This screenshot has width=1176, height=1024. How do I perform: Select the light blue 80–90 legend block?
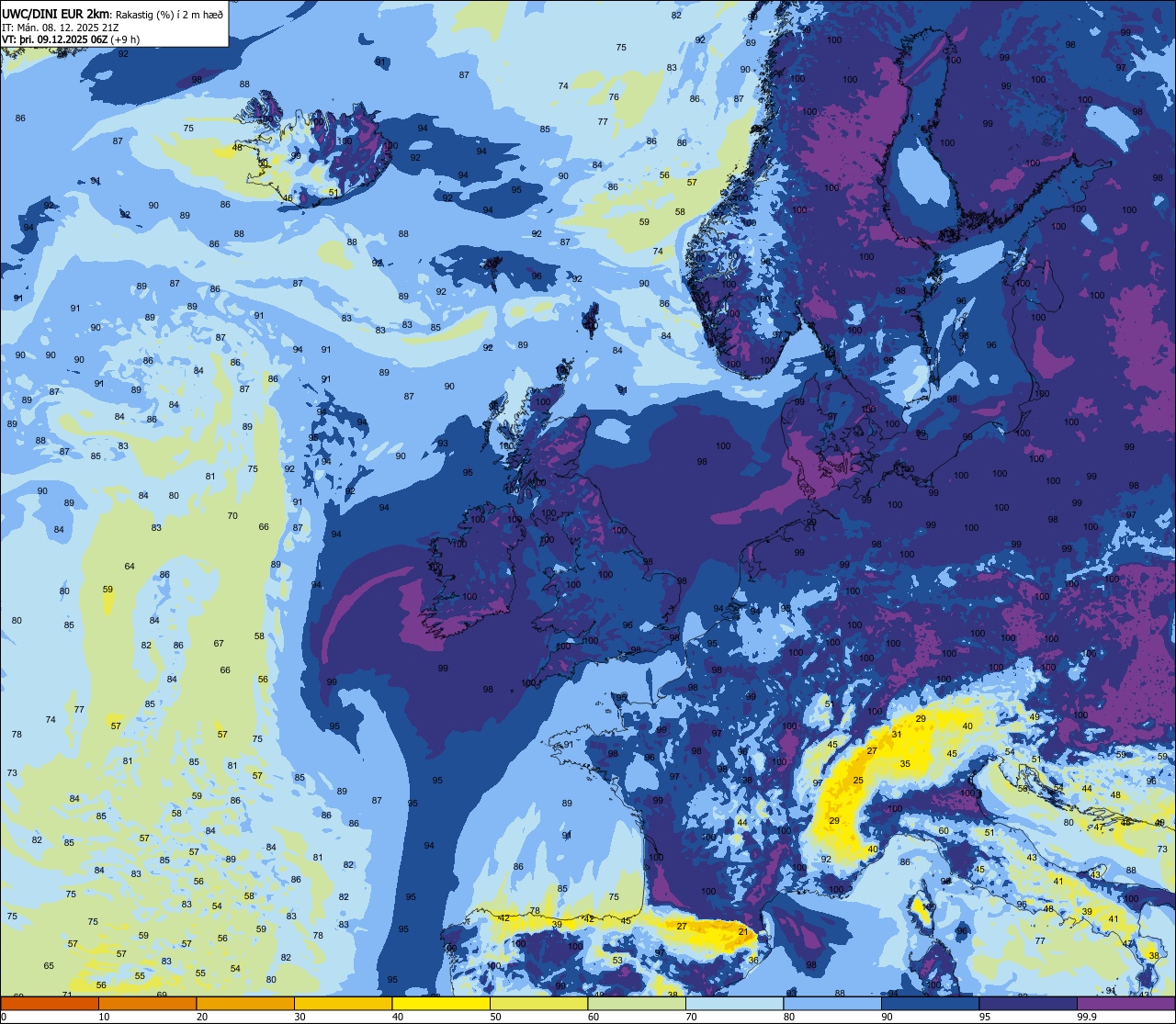(832, 1003)
